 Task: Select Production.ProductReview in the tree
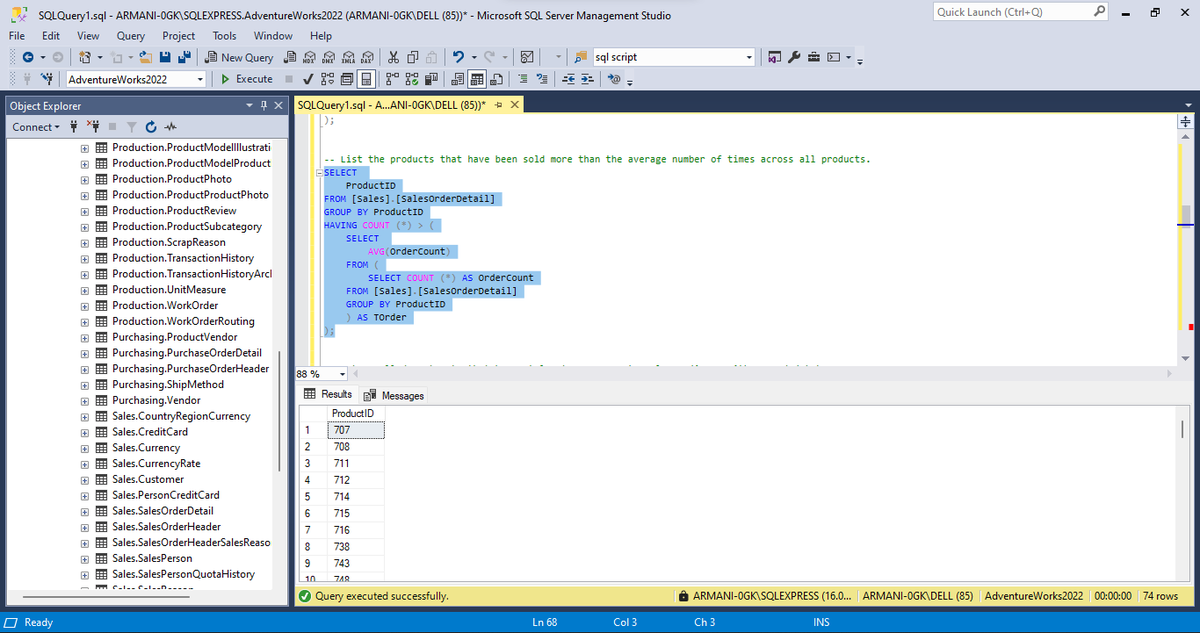[x=174, y=211]
